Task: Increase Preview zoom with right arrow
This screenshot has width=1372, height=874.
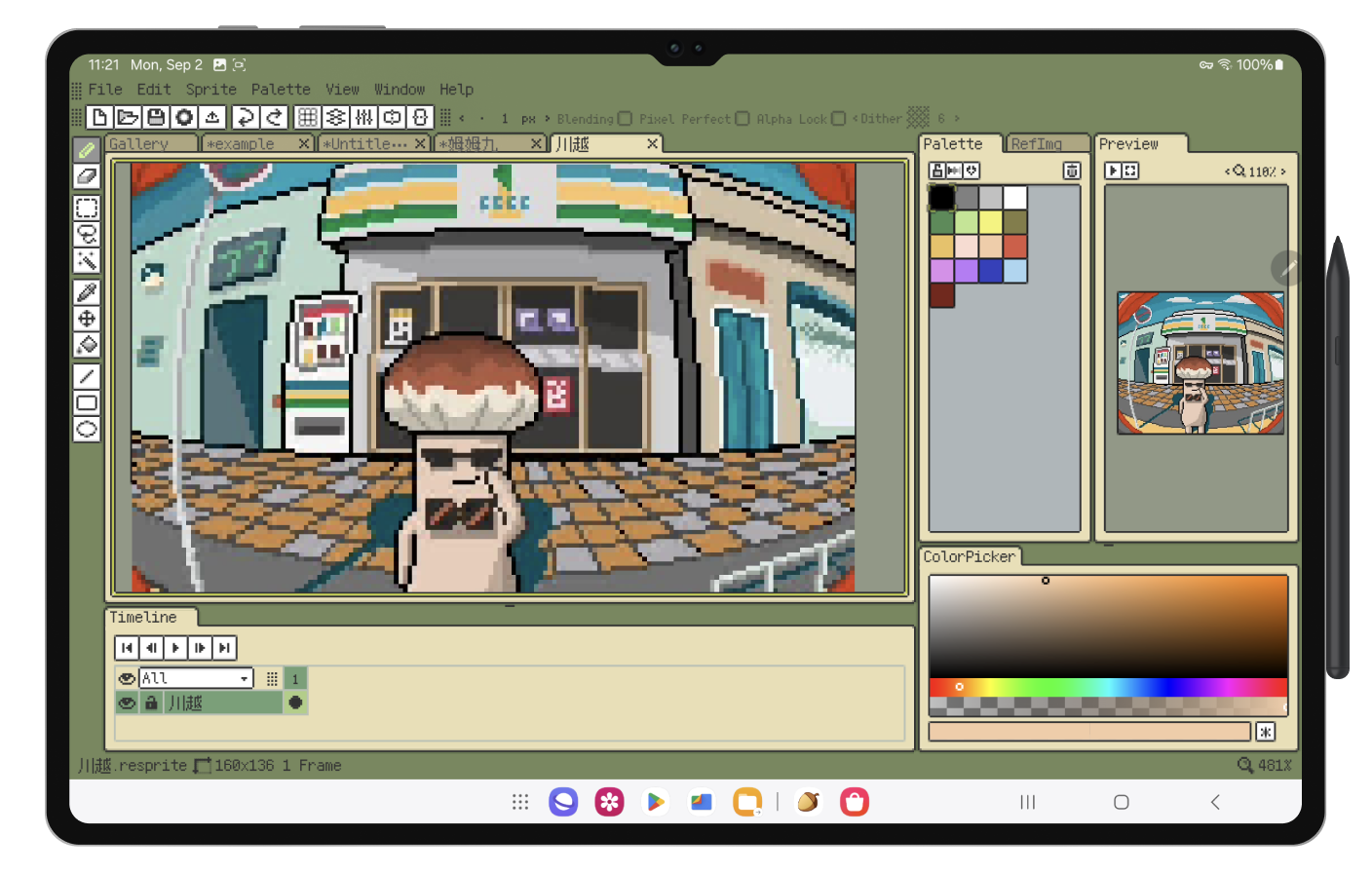Action: [1283, 171]
